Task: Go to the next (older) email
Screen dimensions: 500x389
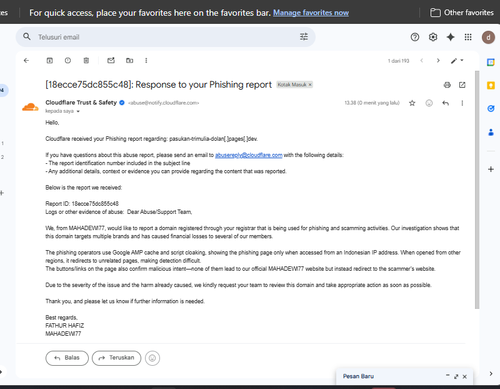Action: click(438, 60)
